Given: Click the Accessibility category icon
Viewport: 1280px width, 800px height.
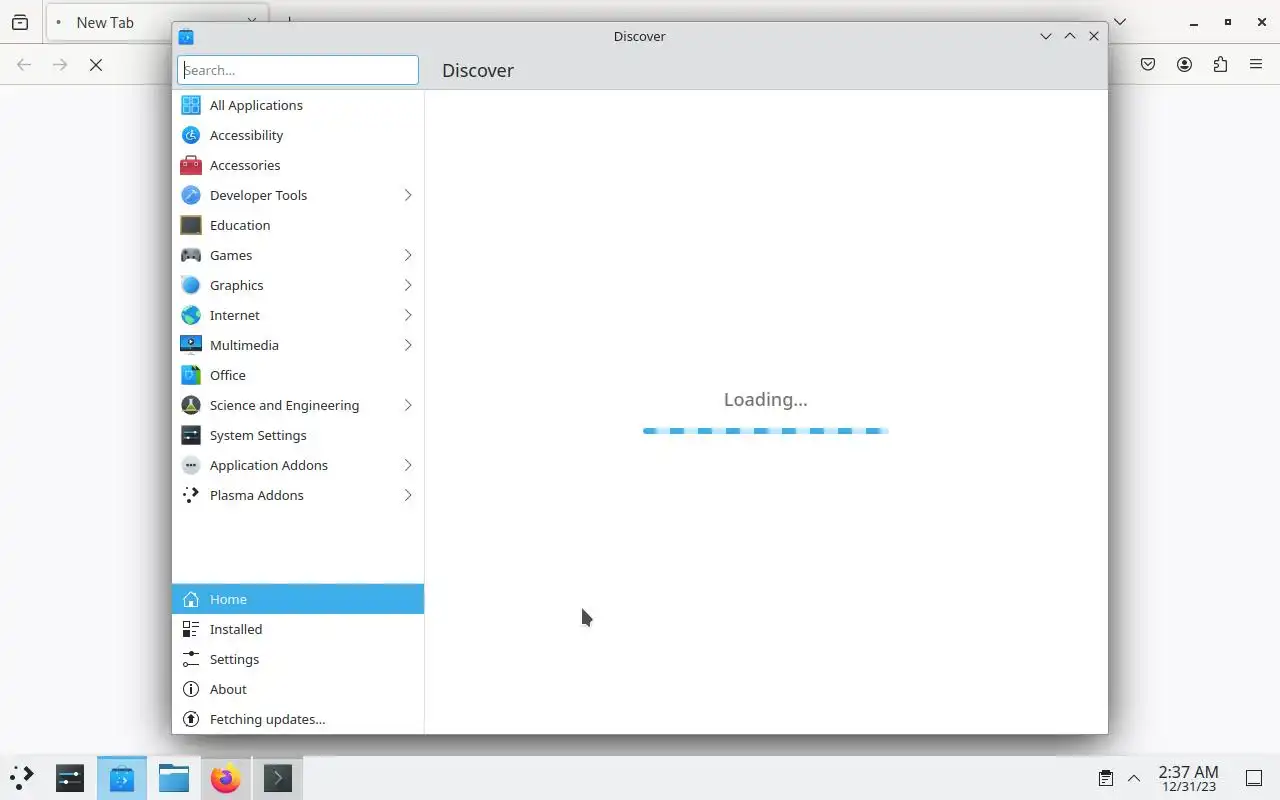Looking at the screenshot, I should [x=190, y=135].
